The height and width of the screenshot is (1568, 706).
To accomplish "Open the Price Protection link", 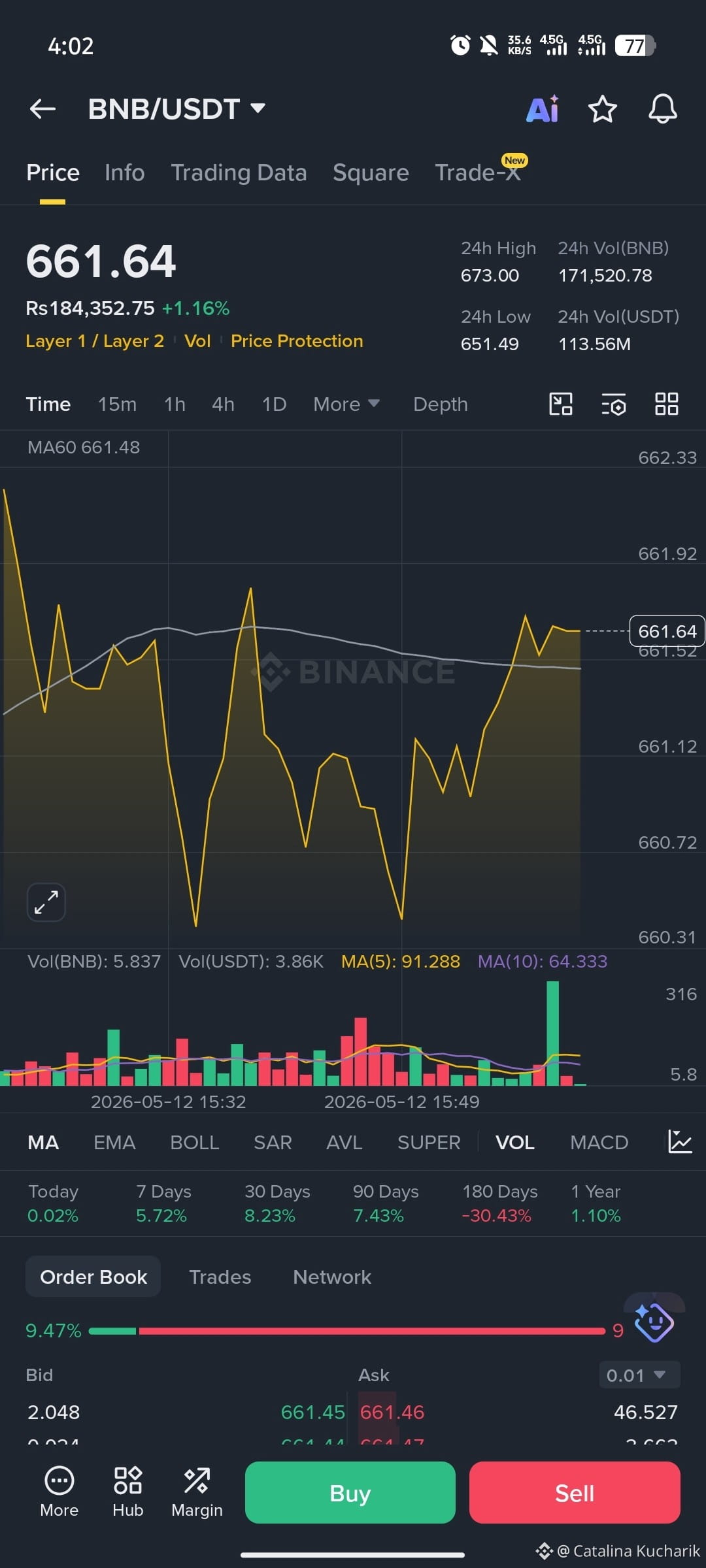I will (297, 341).
